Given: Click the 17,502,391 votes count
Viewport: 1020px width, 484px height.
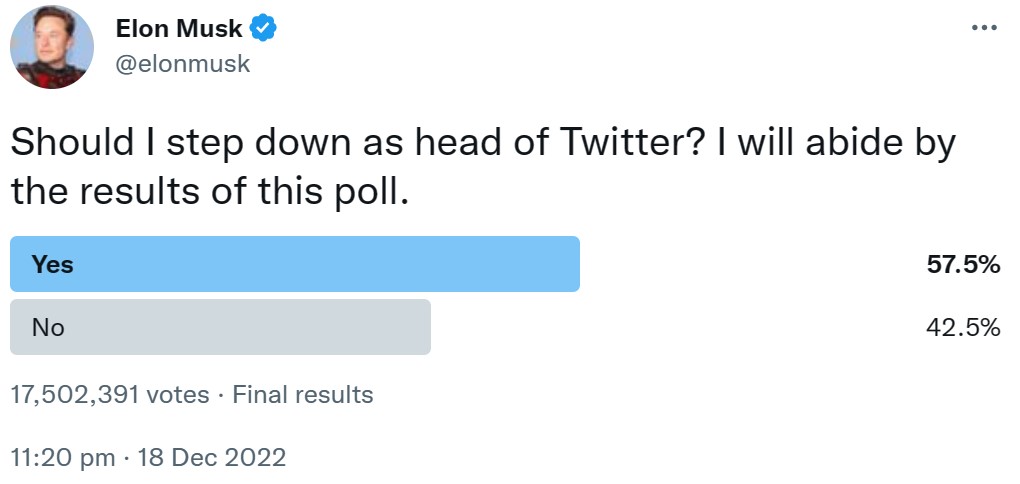Looking at the screenshot, I should pos(110,395).
